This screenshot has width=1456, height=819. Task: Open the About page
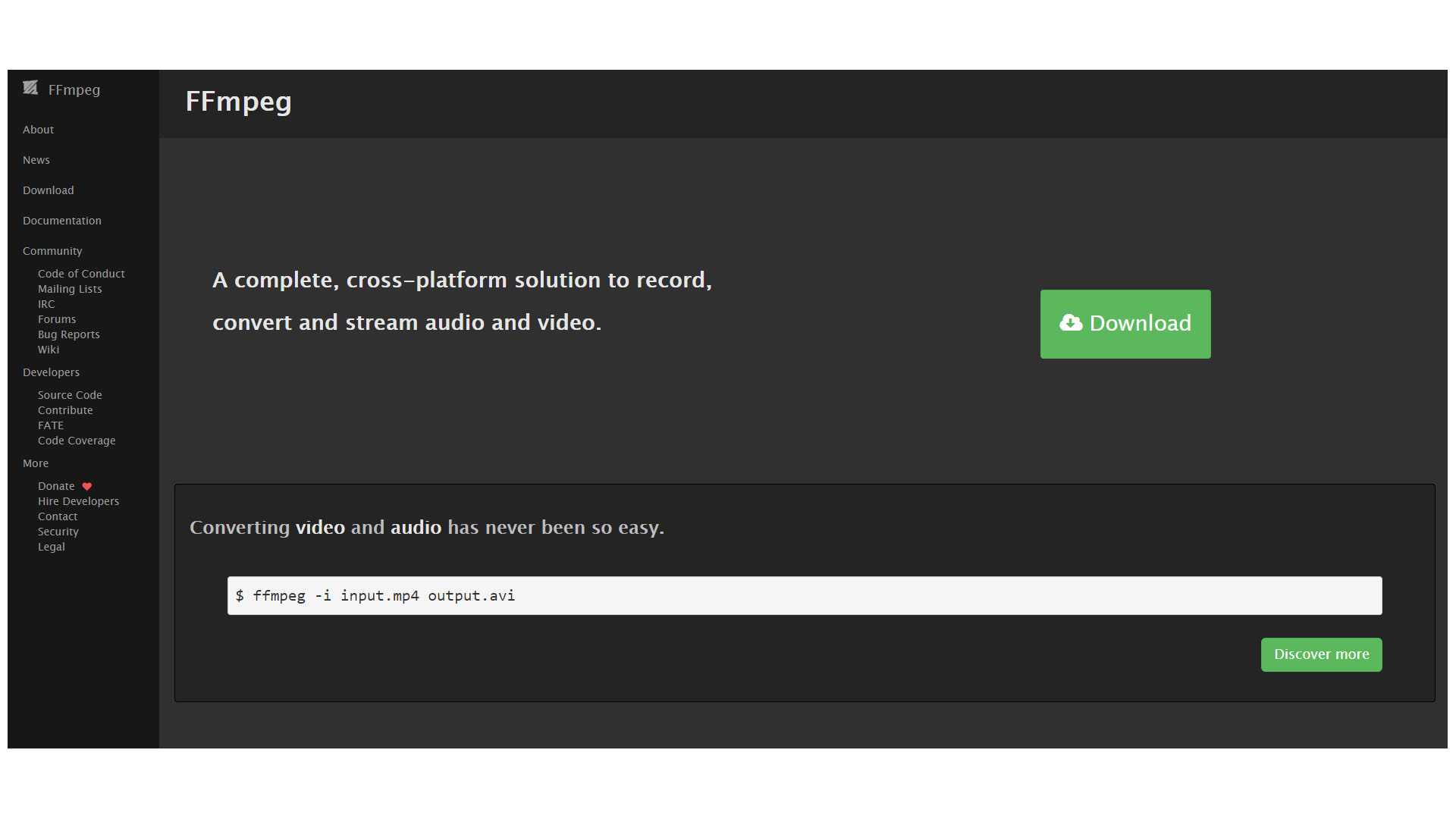pos(38,130)
